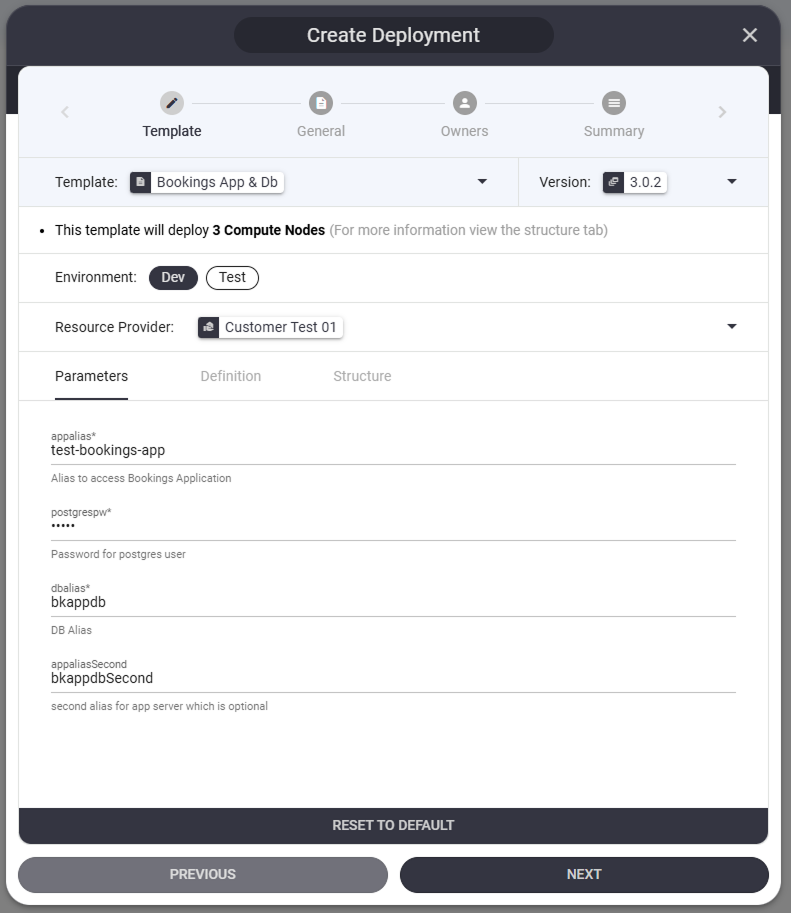Open the Structure tab

point(362,376)
